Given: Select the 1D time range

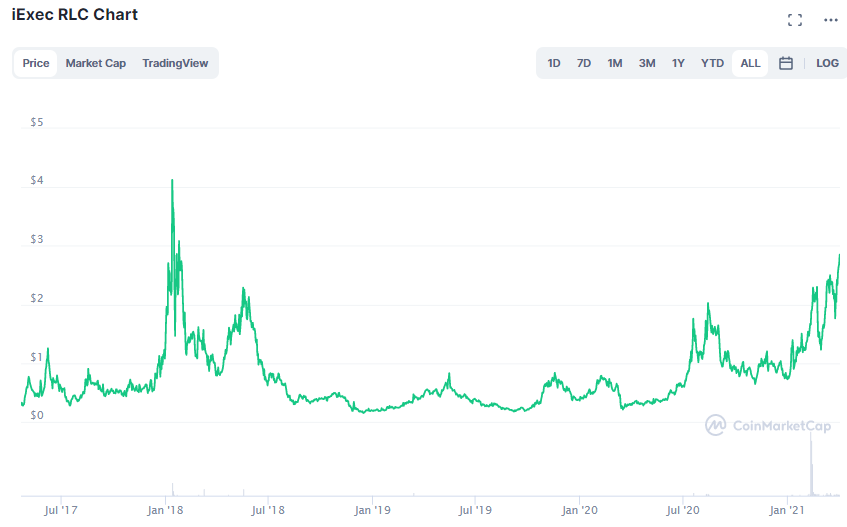Looking at the screenshot, I should 554,63.
